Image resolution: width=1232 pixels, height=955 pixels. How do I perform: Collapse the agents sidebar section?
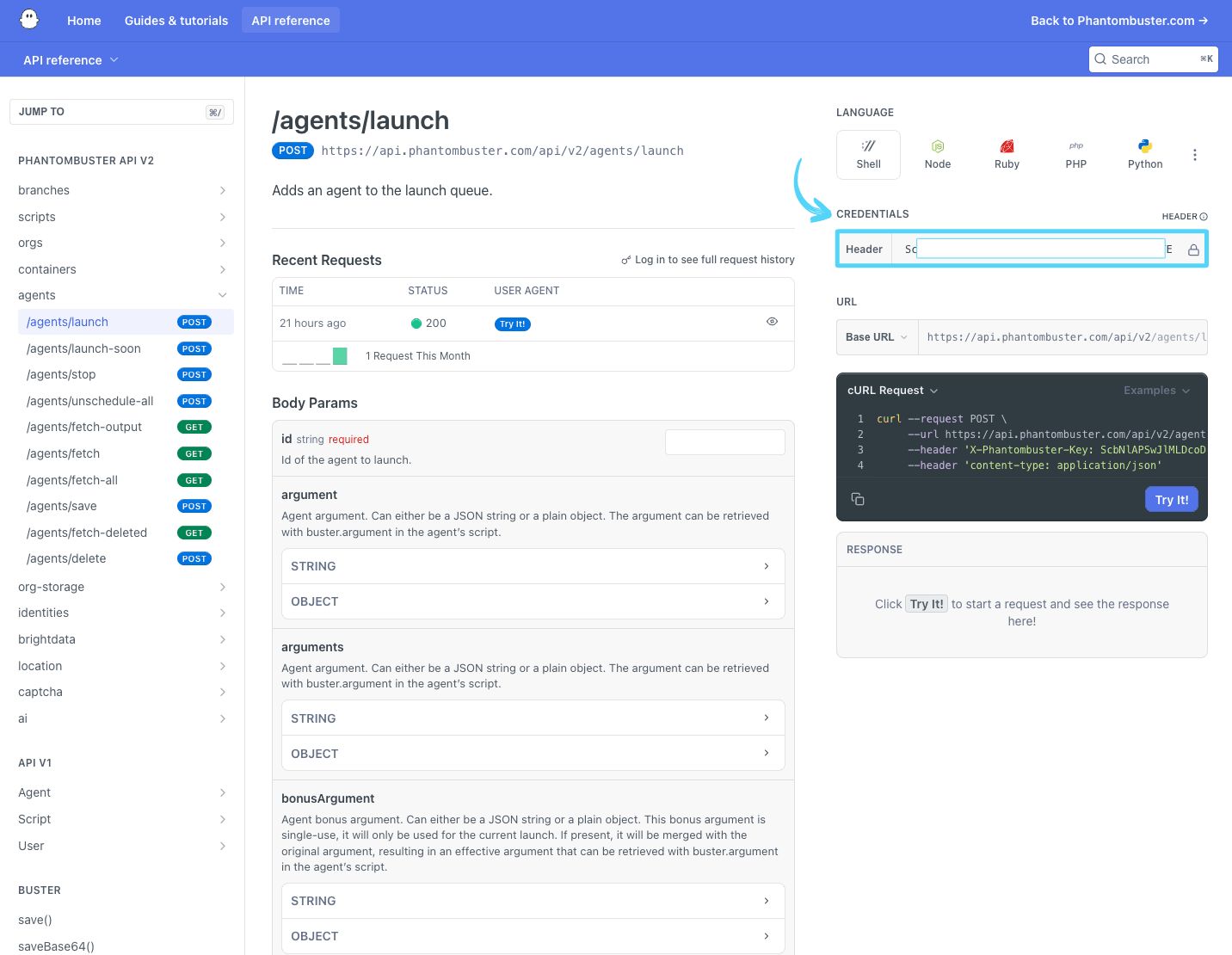click(x=223, y=295)
